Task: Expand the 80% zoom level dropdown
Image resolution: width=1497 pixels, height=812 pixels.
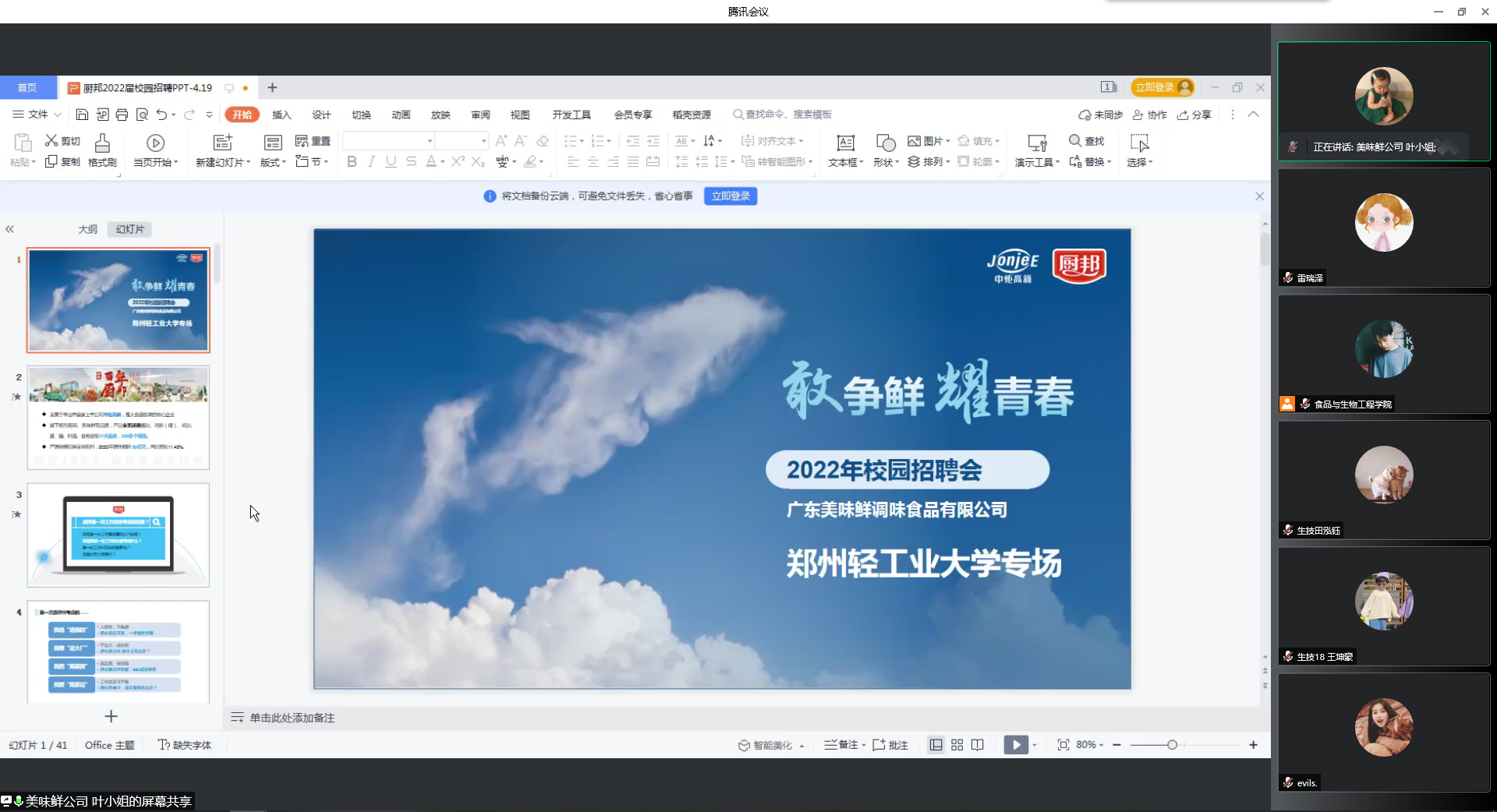Action: coord(1089,745)
